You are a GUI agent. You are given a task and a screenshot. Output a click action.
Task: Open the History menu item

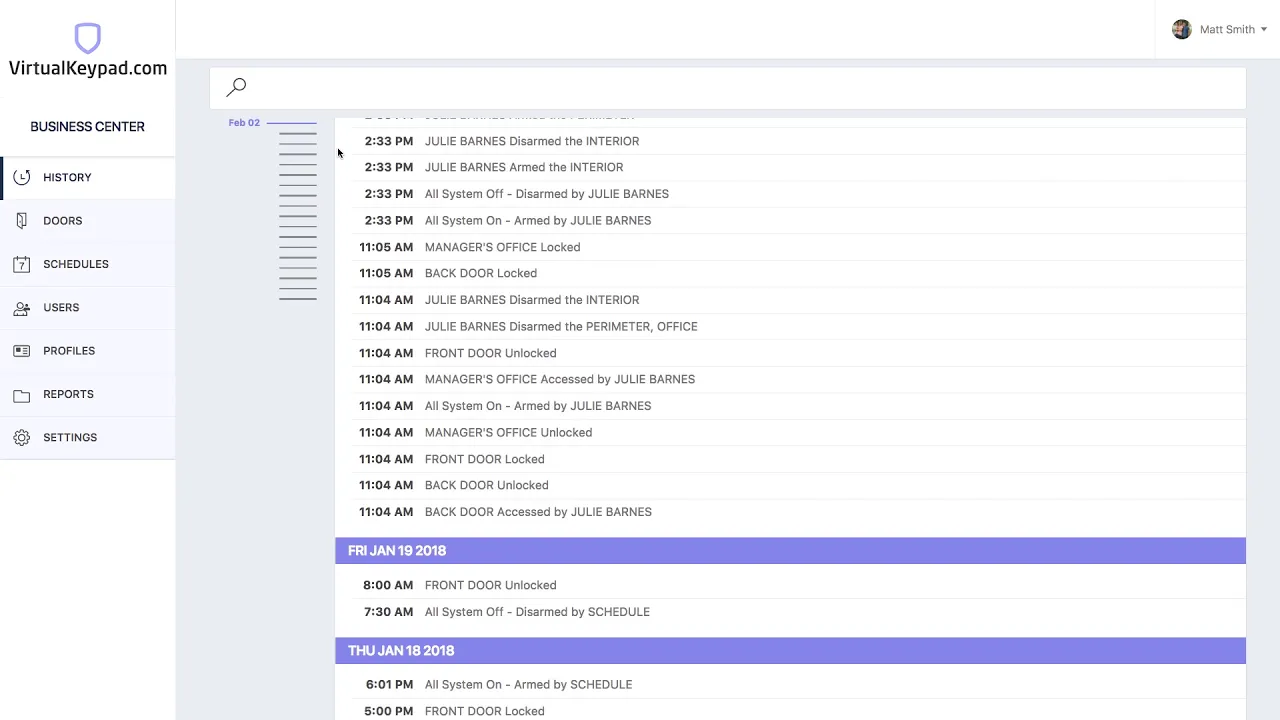tap(87, 177)
